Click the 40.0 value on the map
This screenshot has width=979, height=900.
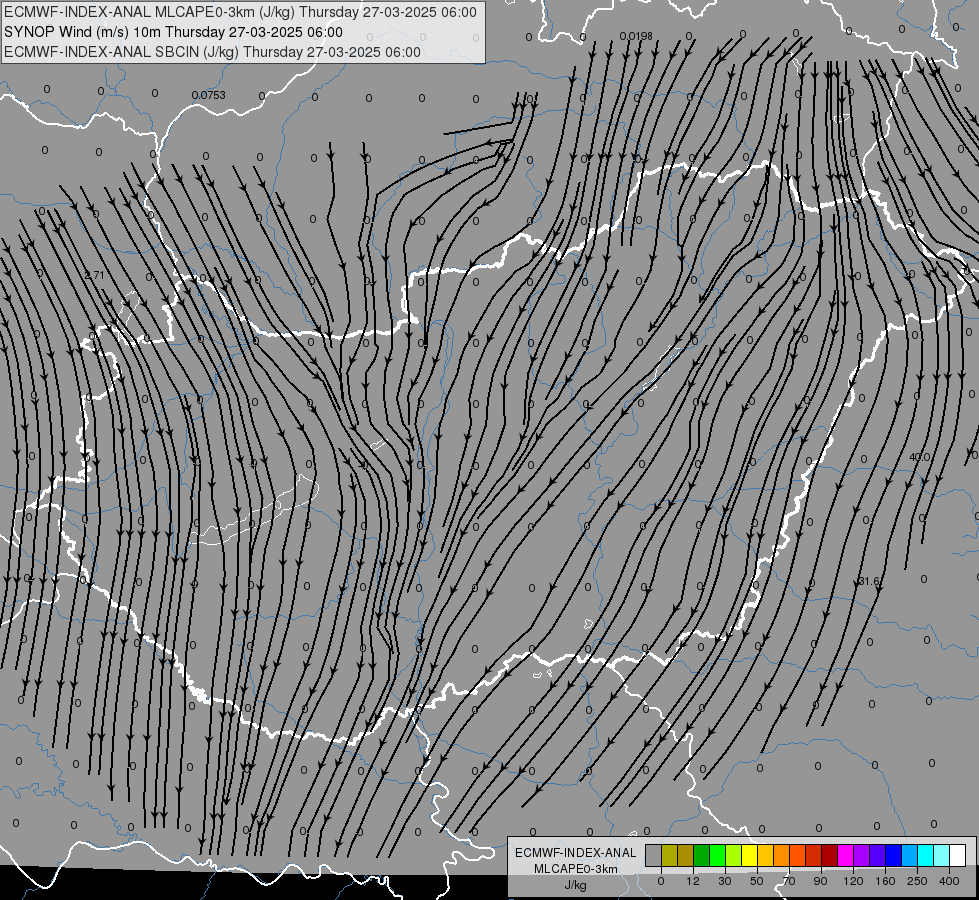click(920, 457)
